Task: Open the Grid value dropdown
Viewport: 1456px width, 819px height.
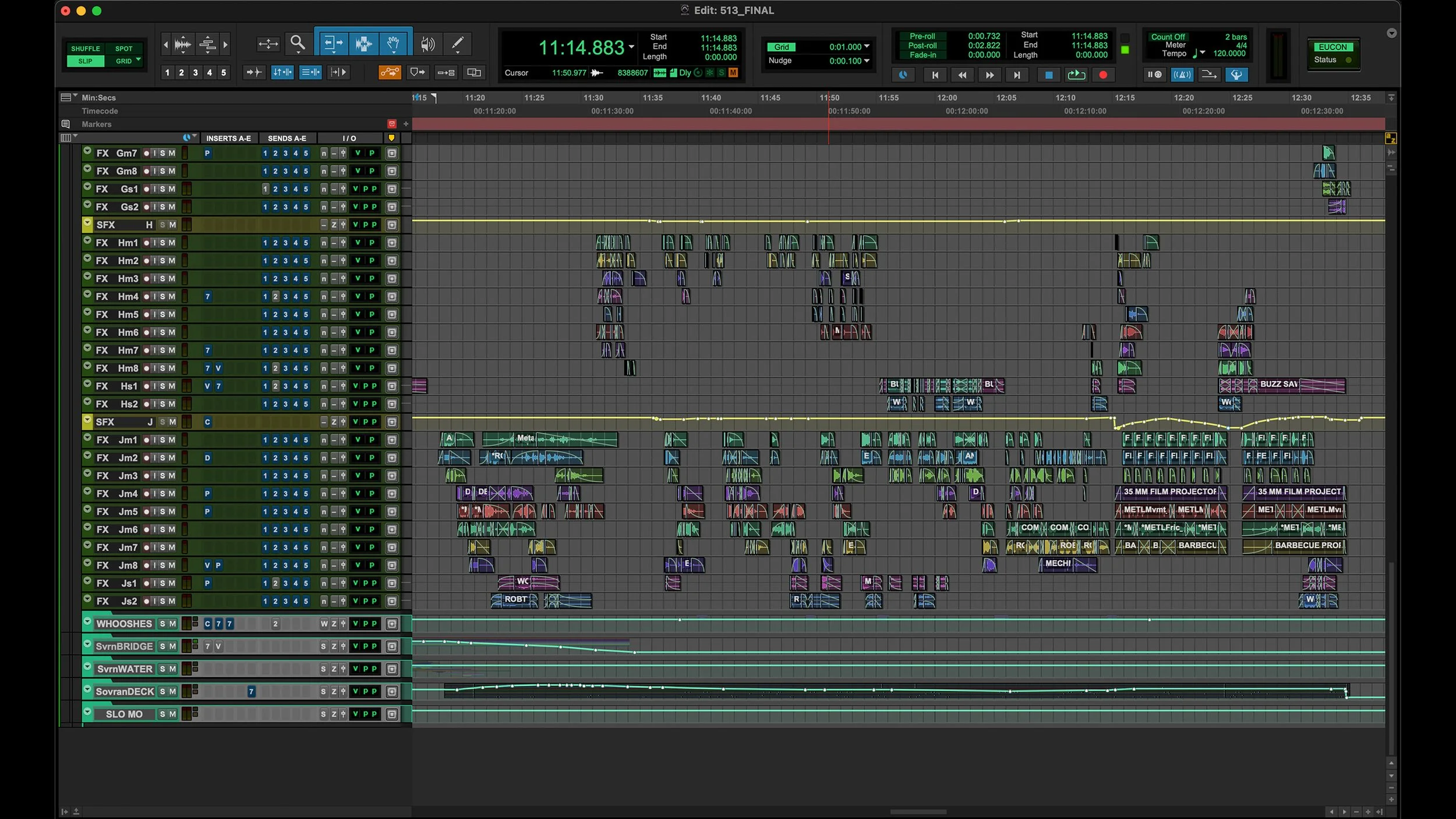Action: 867,47
